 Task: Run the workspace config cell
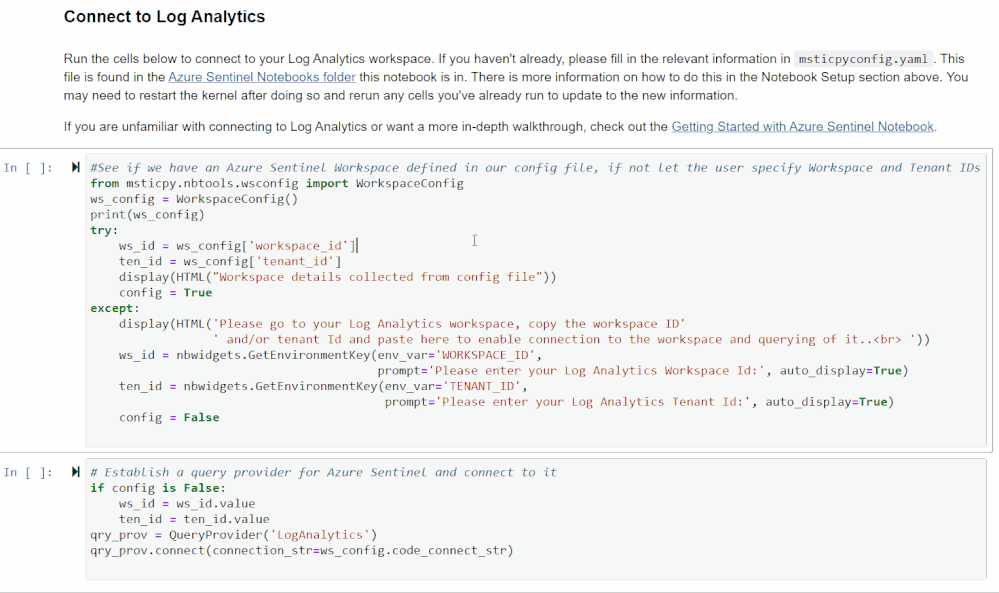[75, 168]
